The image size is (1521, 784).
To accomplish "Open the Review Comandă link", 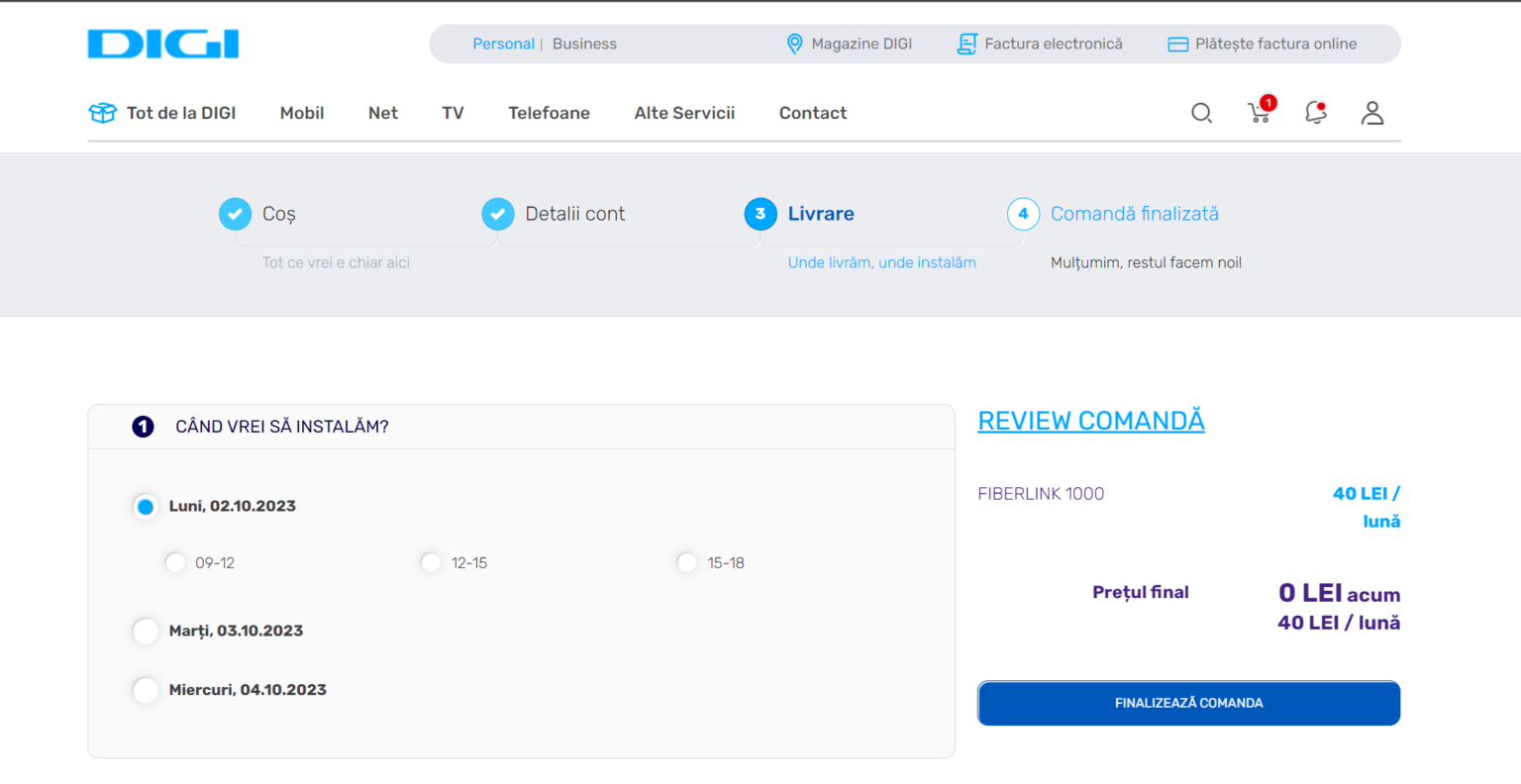I will pyautogui.click(x=1090, y=420).
